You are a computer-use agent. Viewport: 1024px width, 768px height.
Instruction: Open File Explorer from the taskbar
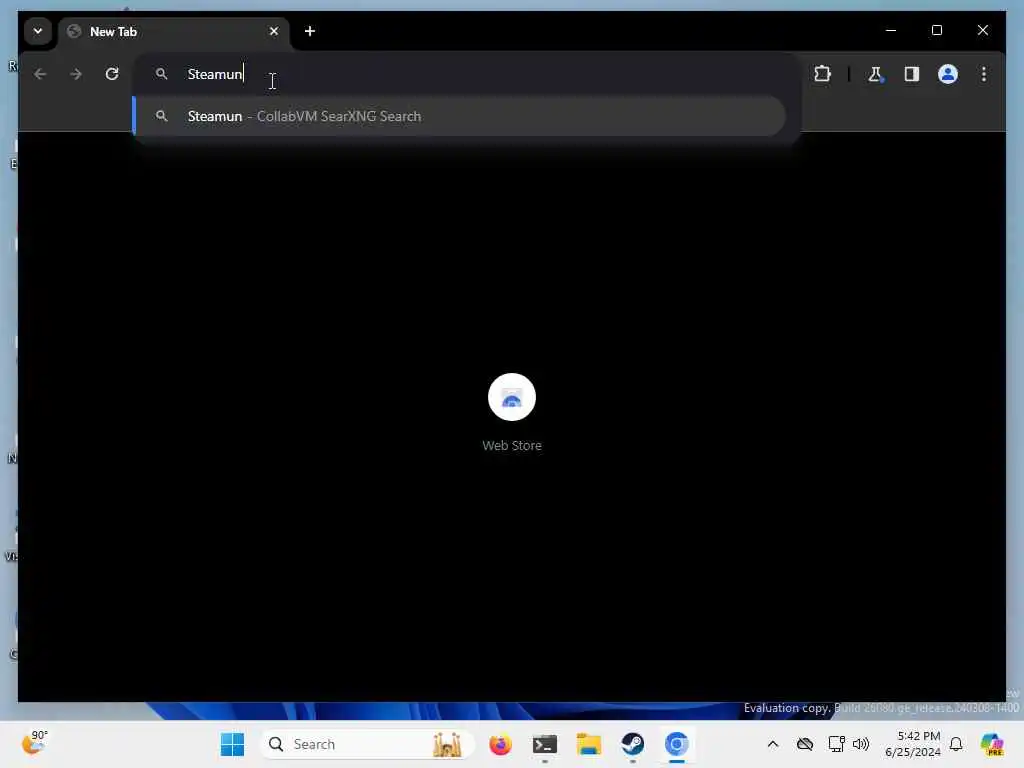tap(588, 744)
